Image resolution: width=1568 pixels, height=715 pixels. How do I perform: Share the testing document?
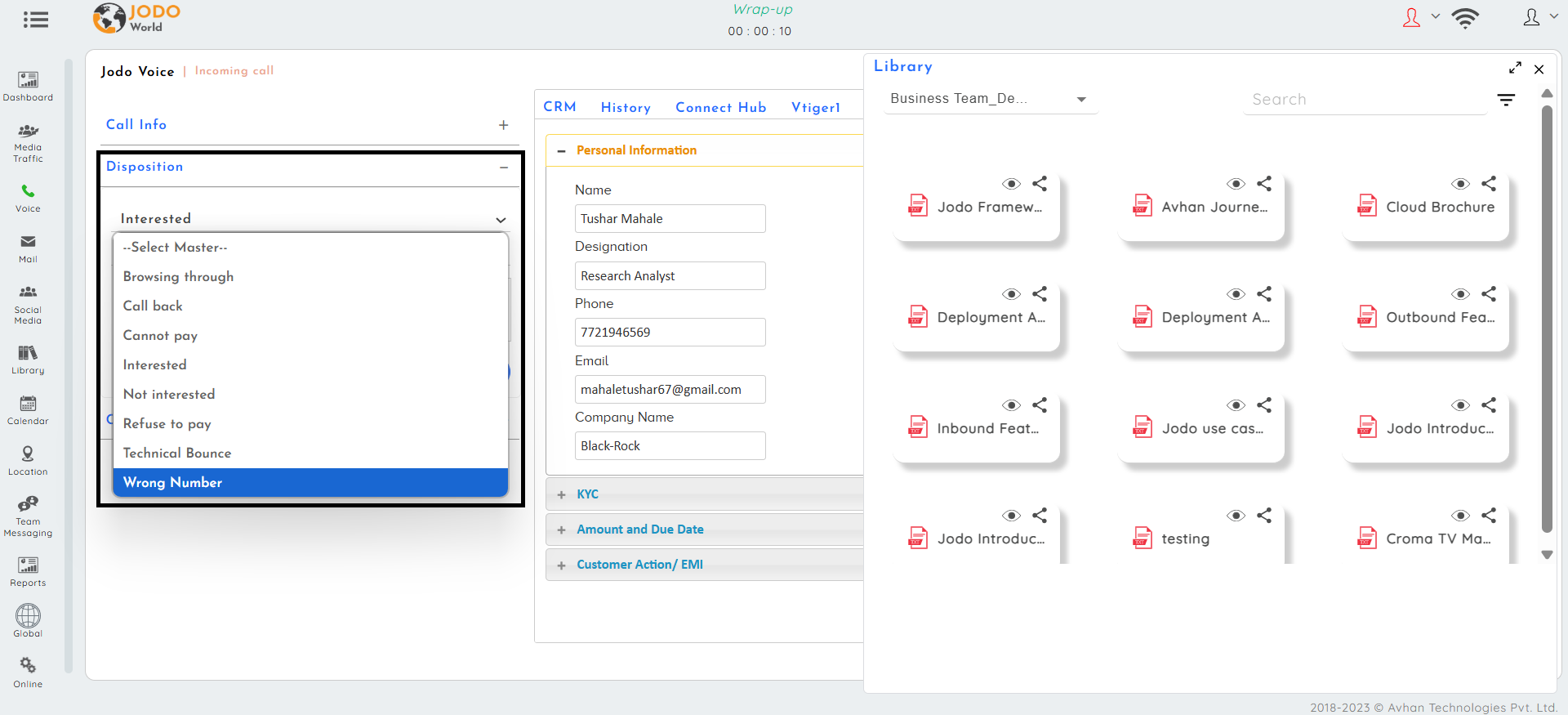pyautogui.click(x=1264, y=516)
